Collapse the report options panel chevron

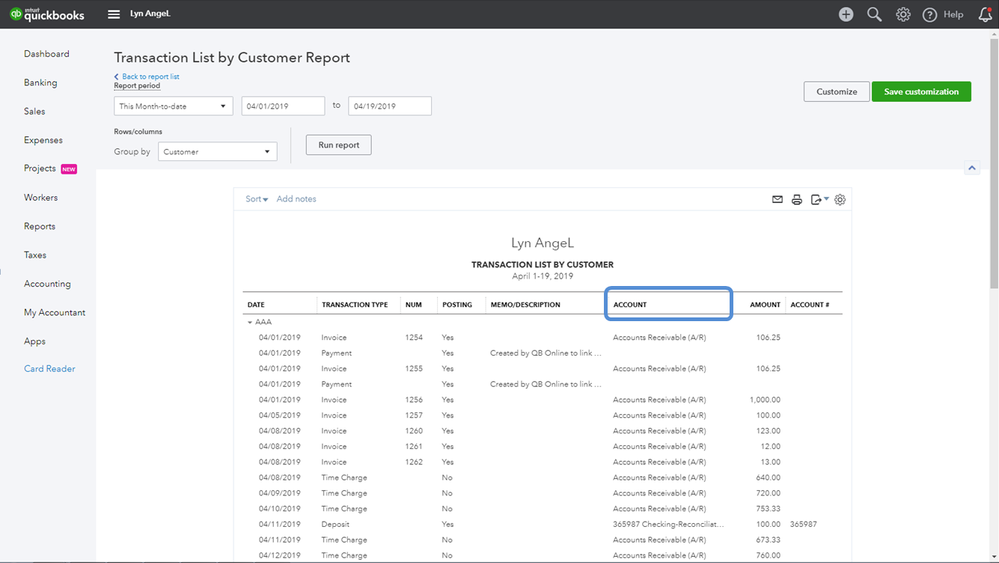click(x=971, y=168)
